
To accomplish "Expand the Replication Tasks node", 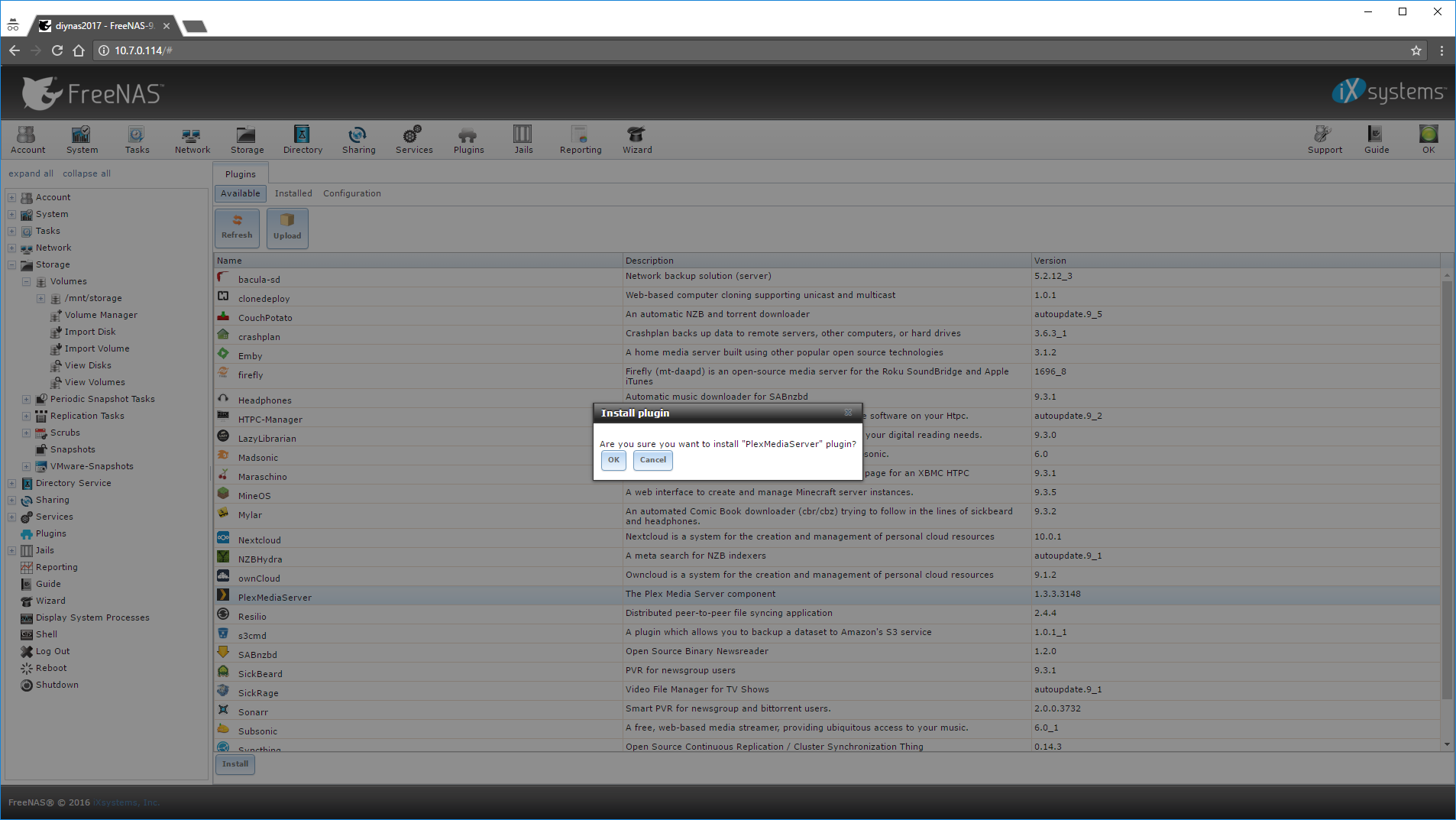I will (x=26, y=416).
